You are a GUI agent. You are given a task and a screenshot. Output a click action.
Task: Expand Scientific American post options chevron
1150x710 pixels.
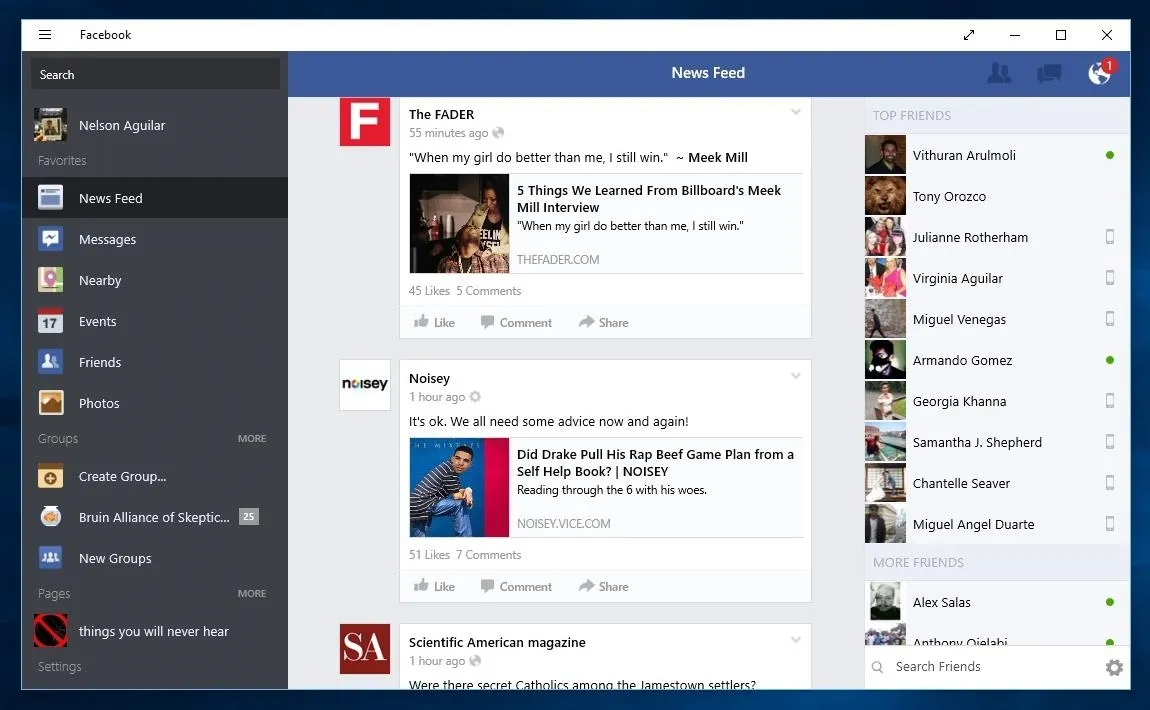796,640
